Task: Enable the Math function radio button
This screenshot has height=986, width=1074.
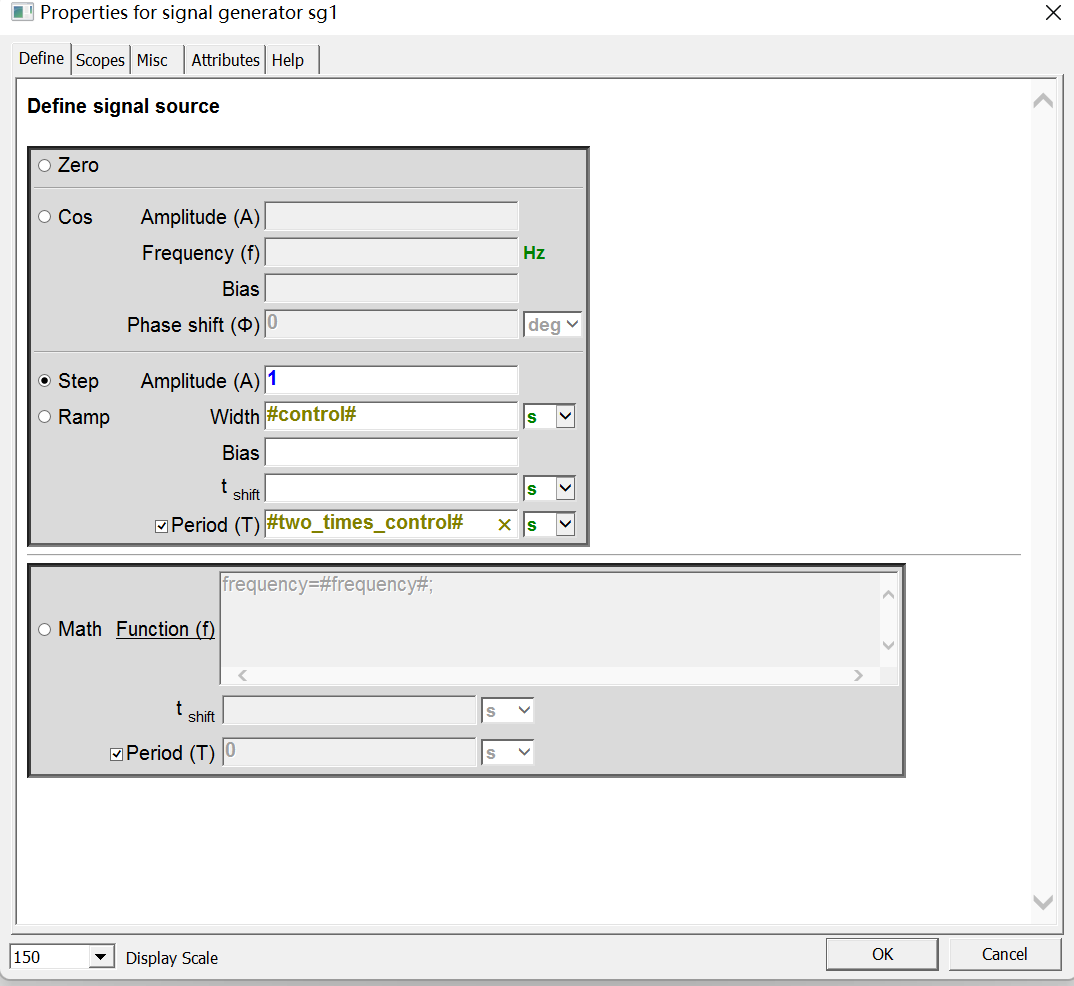Action: 44,629
